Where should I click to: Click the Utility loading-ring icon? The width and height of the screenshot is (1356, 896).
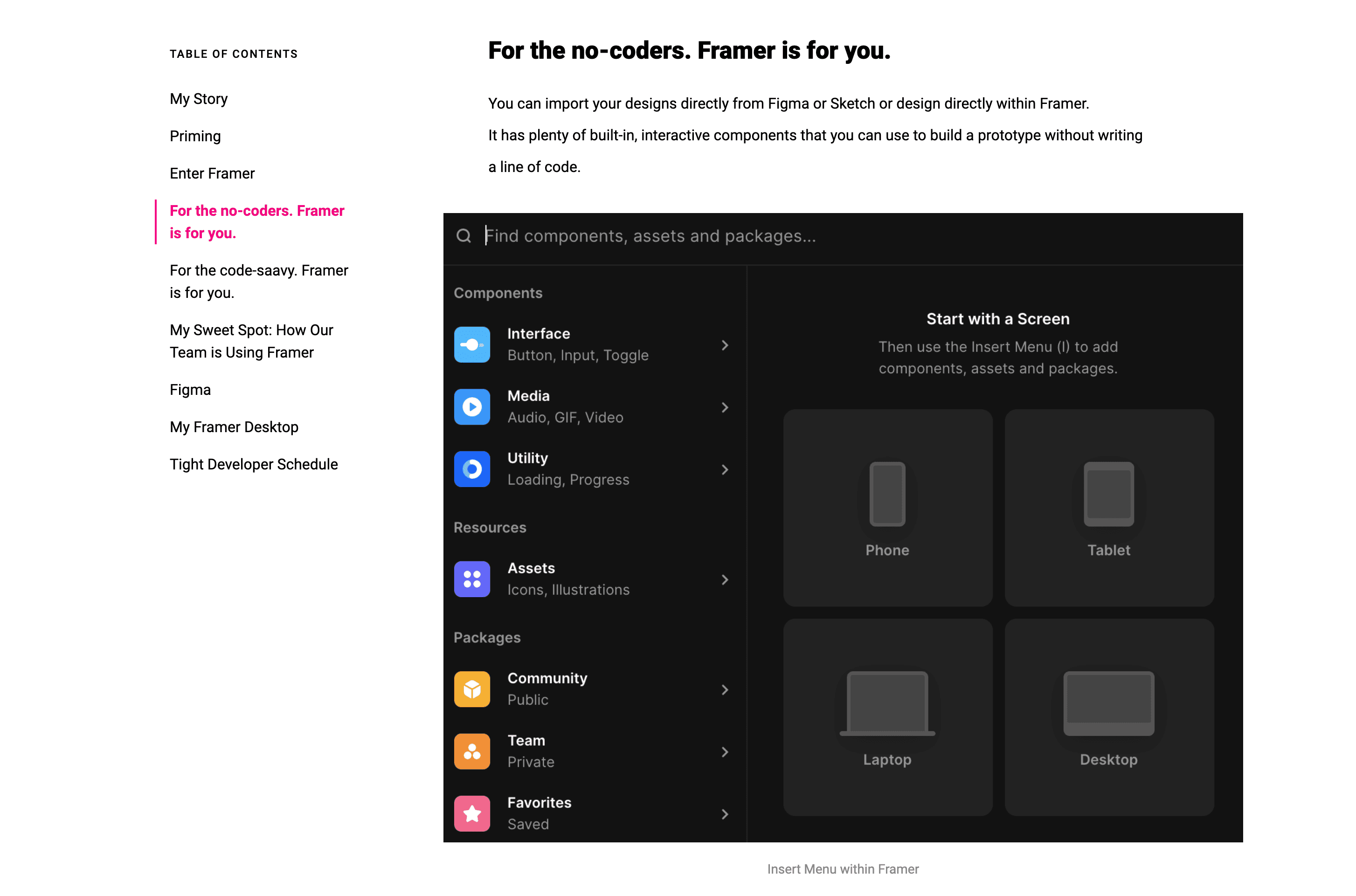471,469
